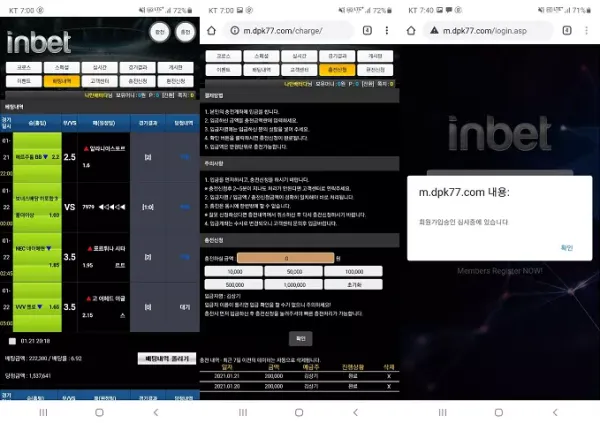Viewport: 600px width, 423px height.
Task: Open site info icon beside m.dpk77.com/charge/
Action: [235, 31]
